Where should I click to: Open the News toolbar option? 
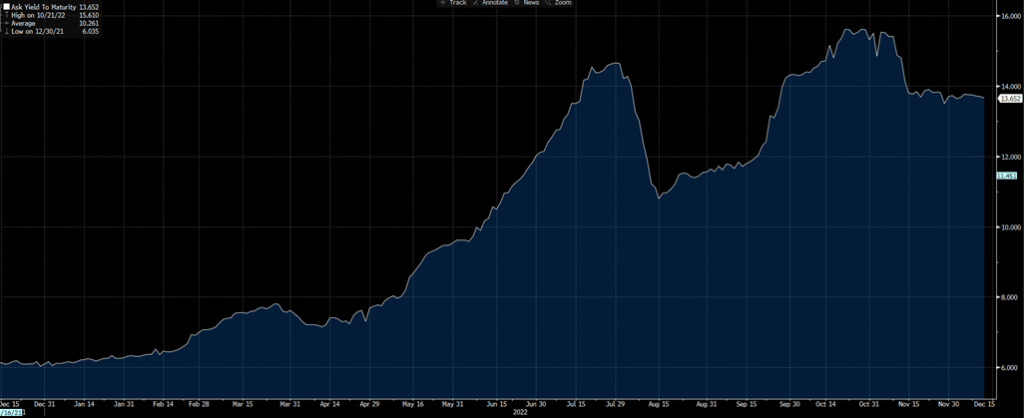pyautogui.click(x=531, y=4)
